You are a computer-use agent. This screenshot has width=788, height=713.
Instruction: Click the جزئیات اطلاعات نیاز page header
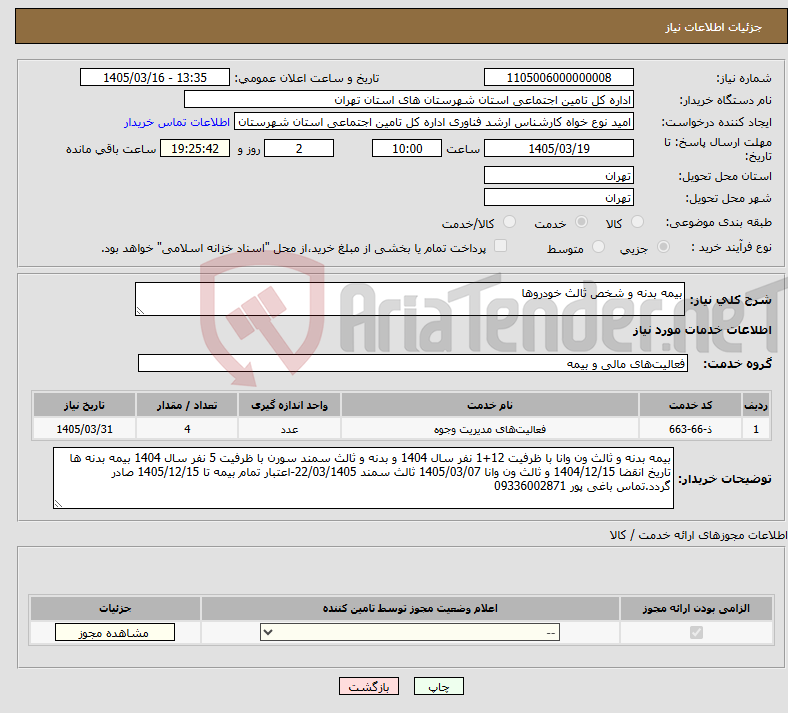714,27
